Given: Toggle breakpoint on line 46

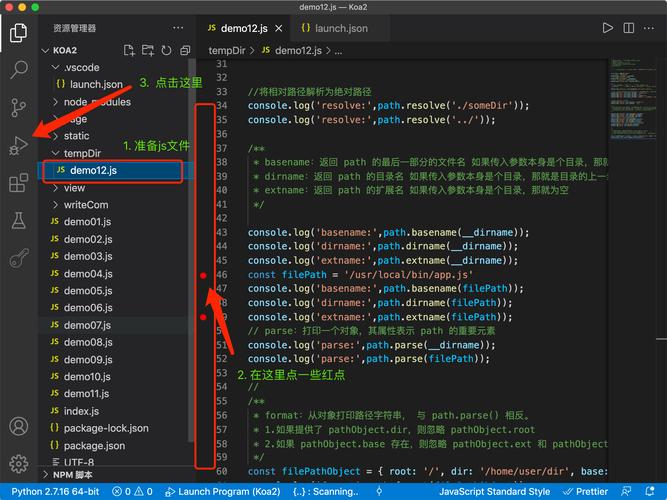Looking at the screenshot, I should tap(203, 275).
